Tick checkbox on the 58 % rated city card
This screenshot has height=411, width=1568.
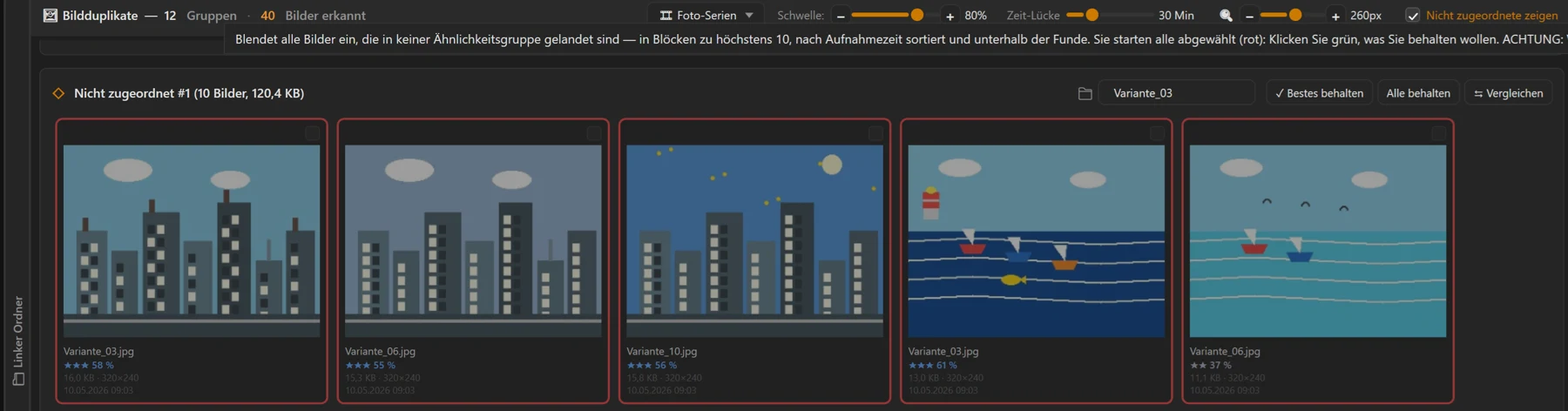pos(312,133)
